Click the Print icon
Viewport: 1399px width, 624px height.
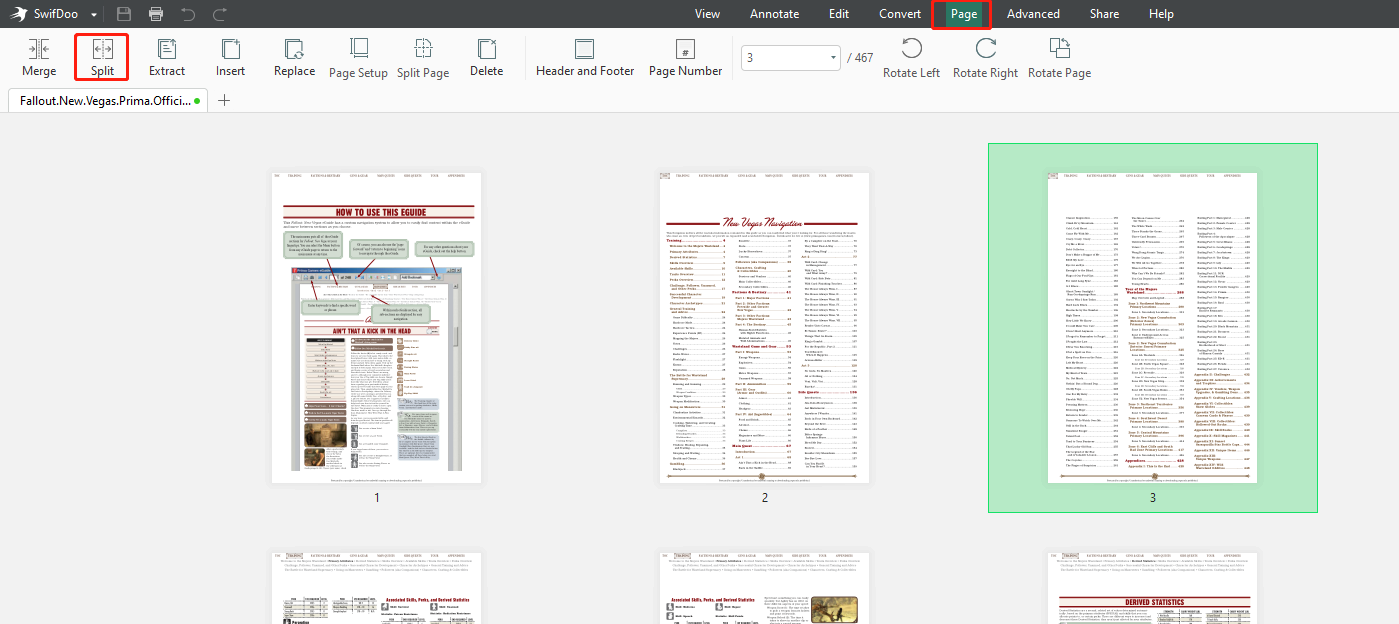tap(156, 14)
